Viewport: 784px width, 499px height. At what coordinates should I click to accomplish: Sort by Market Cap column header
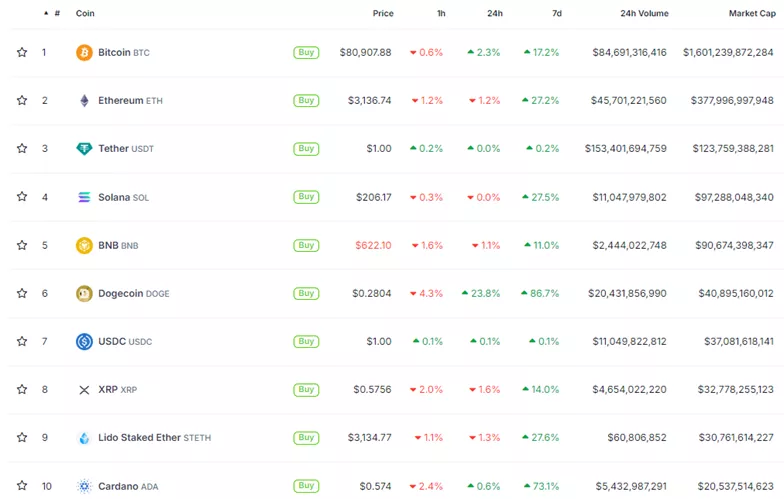pyautogui.click(x=752, y=14)
